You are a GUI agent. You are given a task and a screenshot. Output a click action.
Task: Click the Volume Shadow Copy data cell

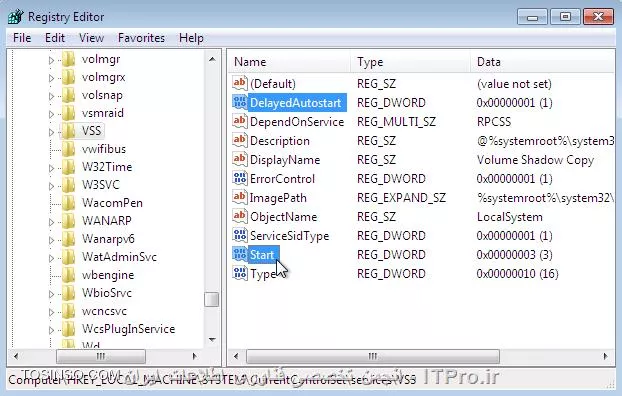[x=535, y=160]
